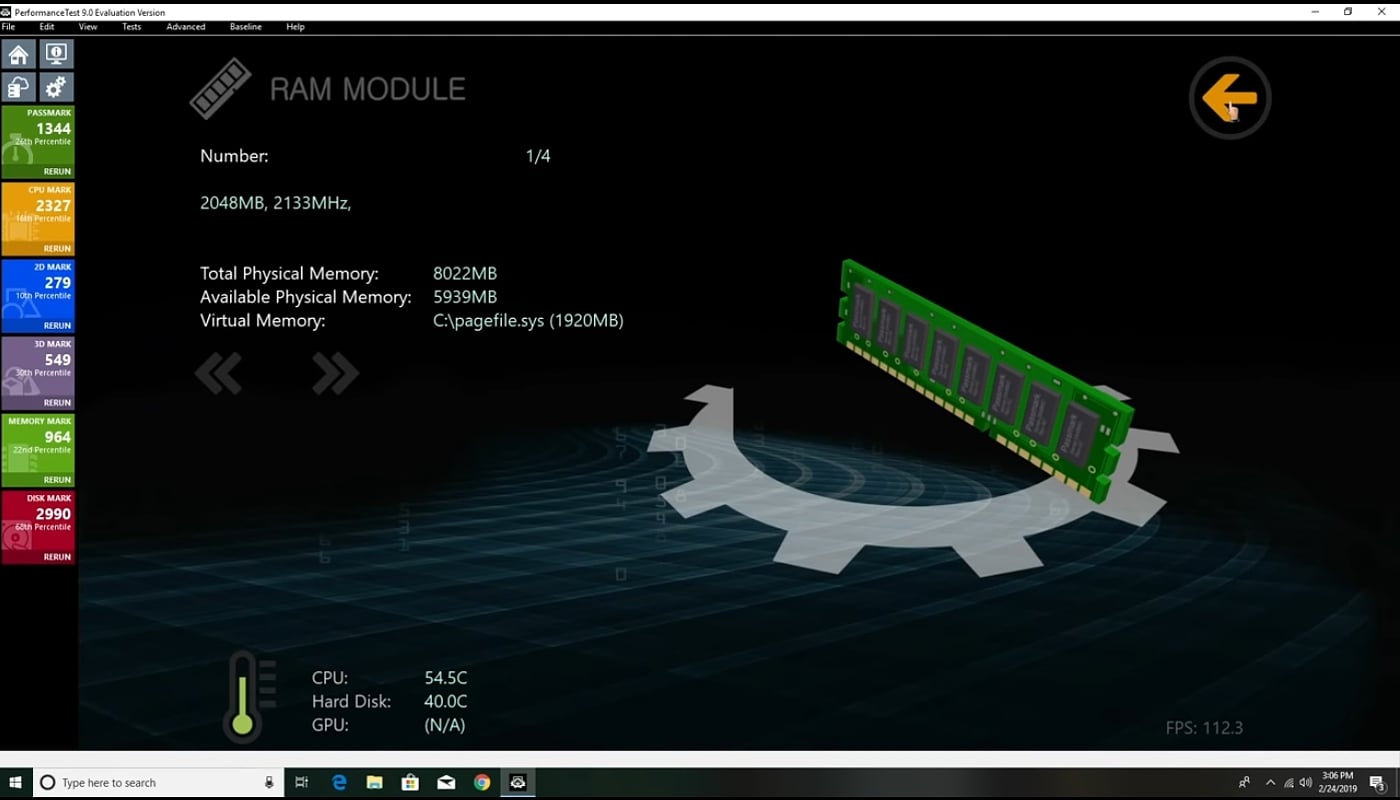This screenshot has width=1400, height=800.
Task: Open the People icon in system tray
Action: [1245, 782]
